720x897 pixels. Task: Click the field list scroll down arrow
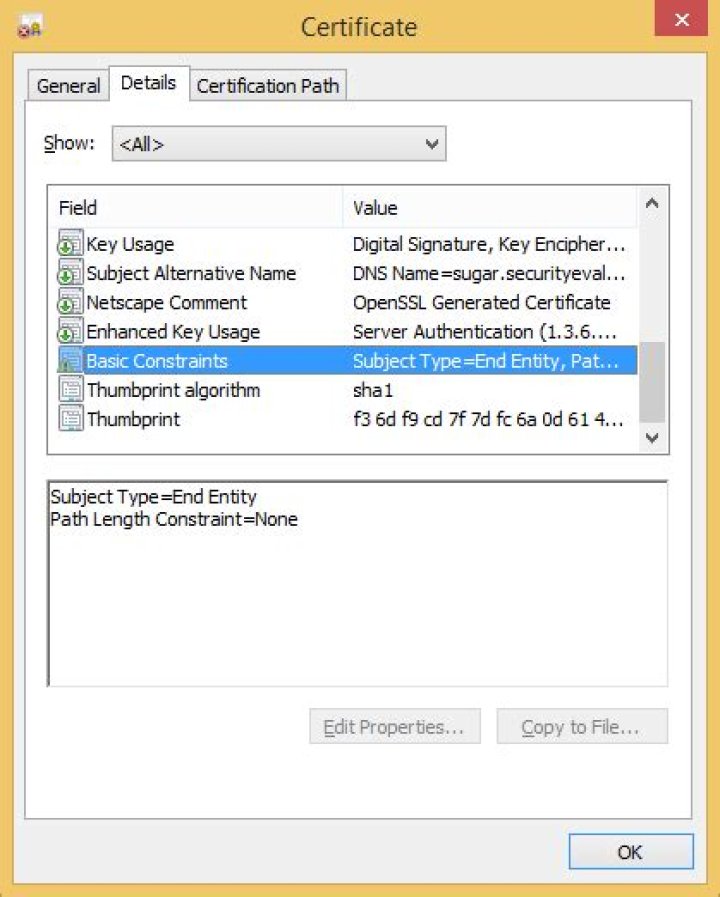click(652, 438)
